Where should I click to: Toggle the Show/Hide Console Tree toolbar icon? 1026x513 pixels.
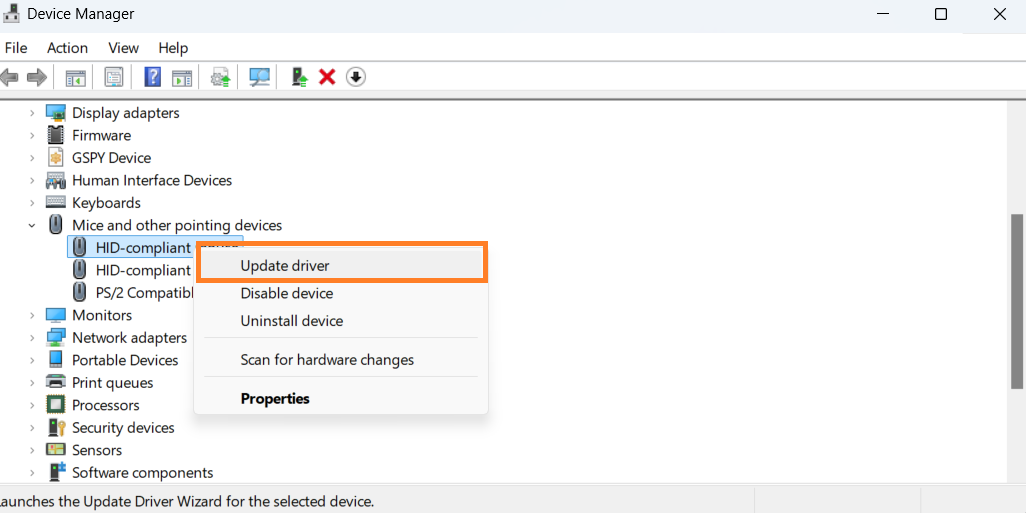tap(76, 78)
